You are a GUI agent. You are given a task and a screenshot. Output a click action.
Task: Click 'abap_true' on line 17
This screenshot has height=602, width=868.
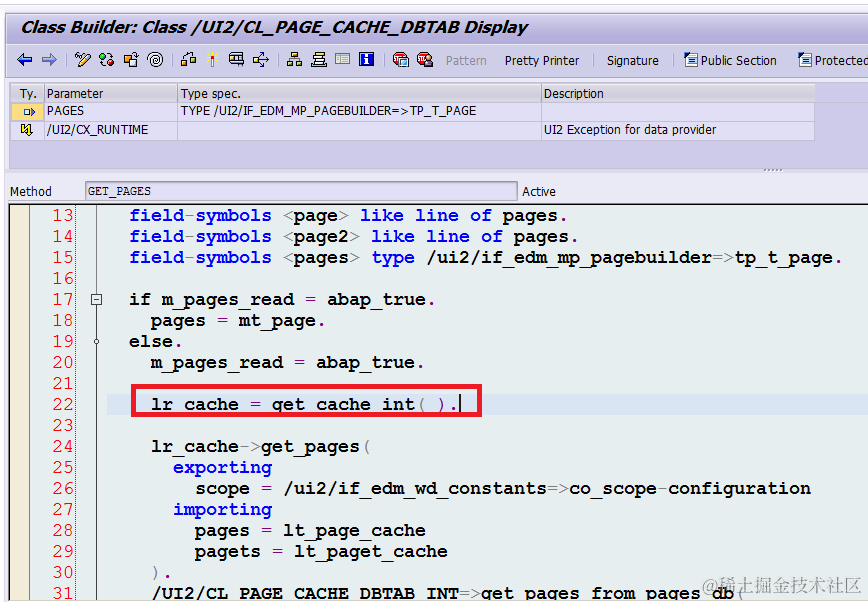pyautogui.click(x=376, y=300)
